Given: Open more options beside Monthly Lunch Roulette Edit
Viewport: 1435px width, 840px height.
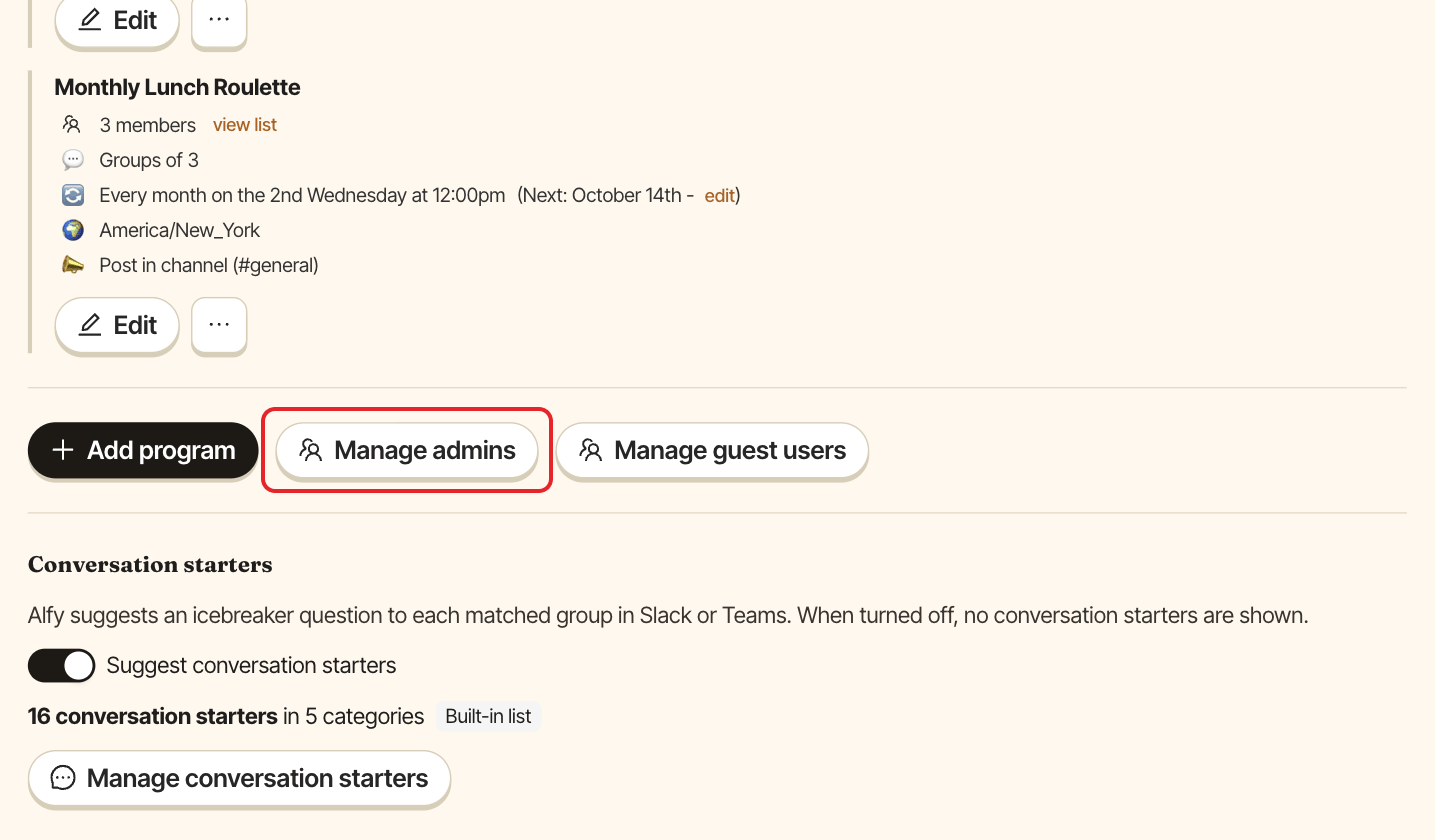Looking at the screenshot, I should (219, 325).
